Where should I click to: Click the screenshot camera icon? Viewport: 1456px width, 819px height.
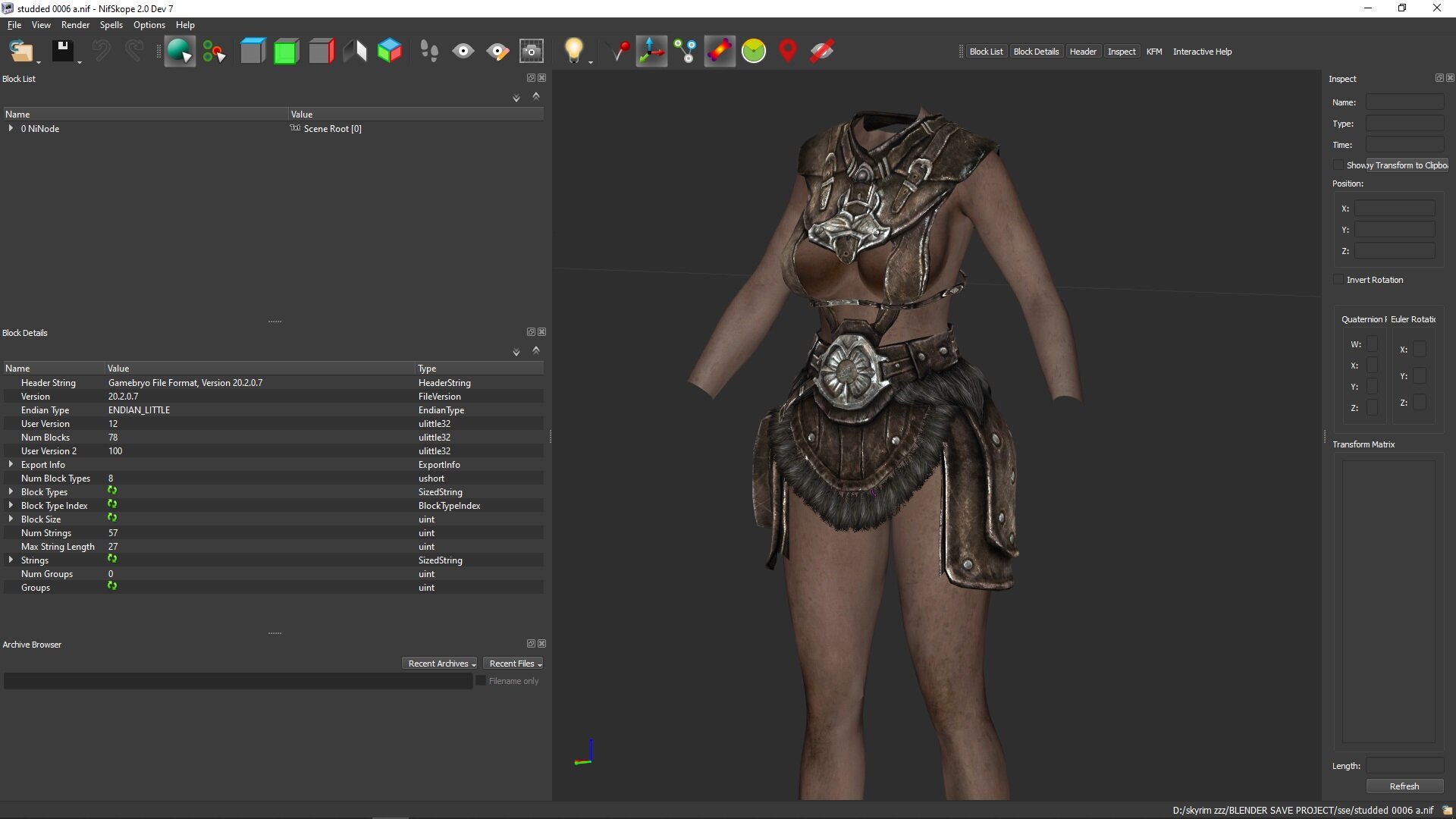[x=532, y=52]
